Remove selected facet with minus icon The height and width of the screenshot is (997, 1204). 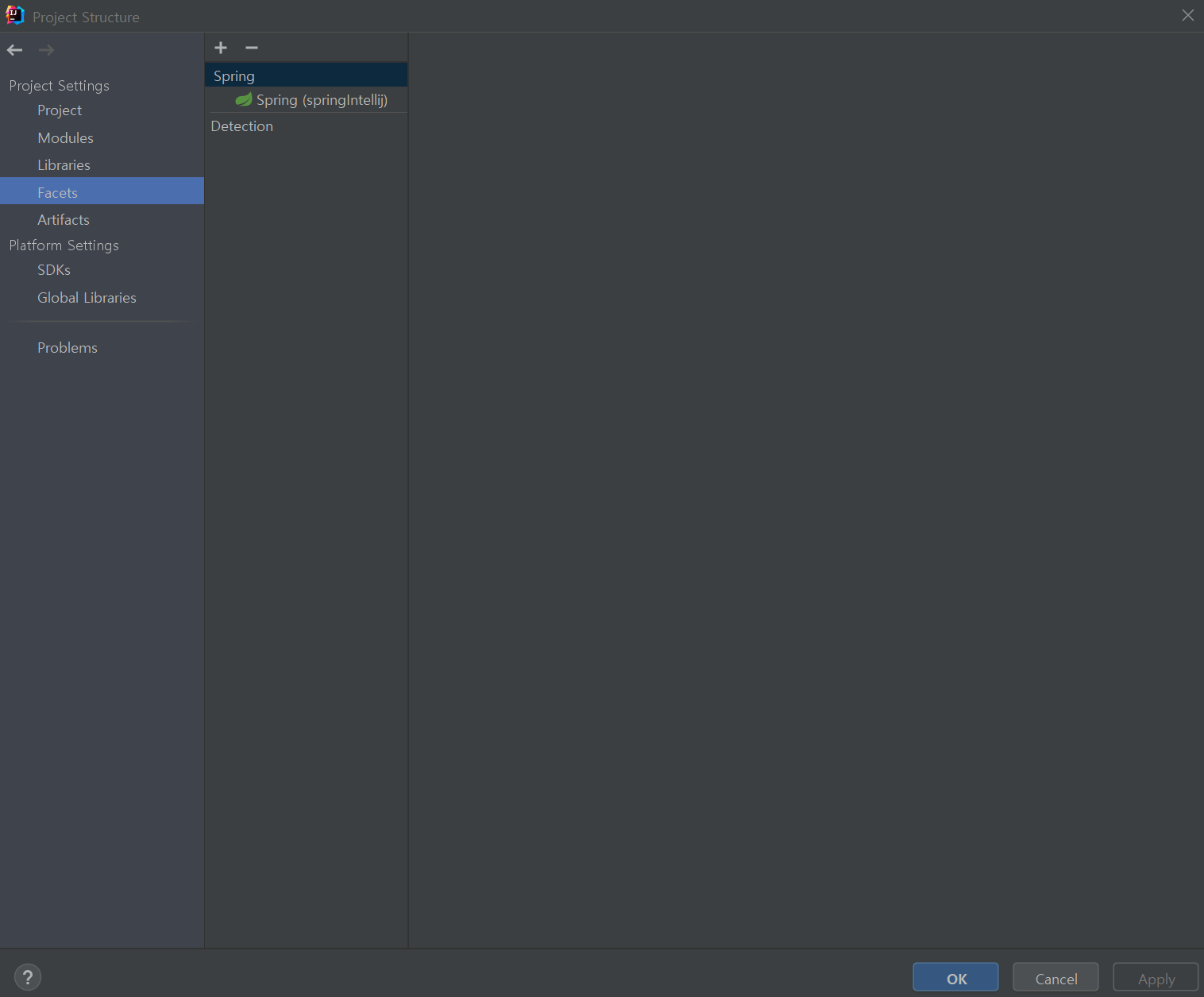coord(252,48)
